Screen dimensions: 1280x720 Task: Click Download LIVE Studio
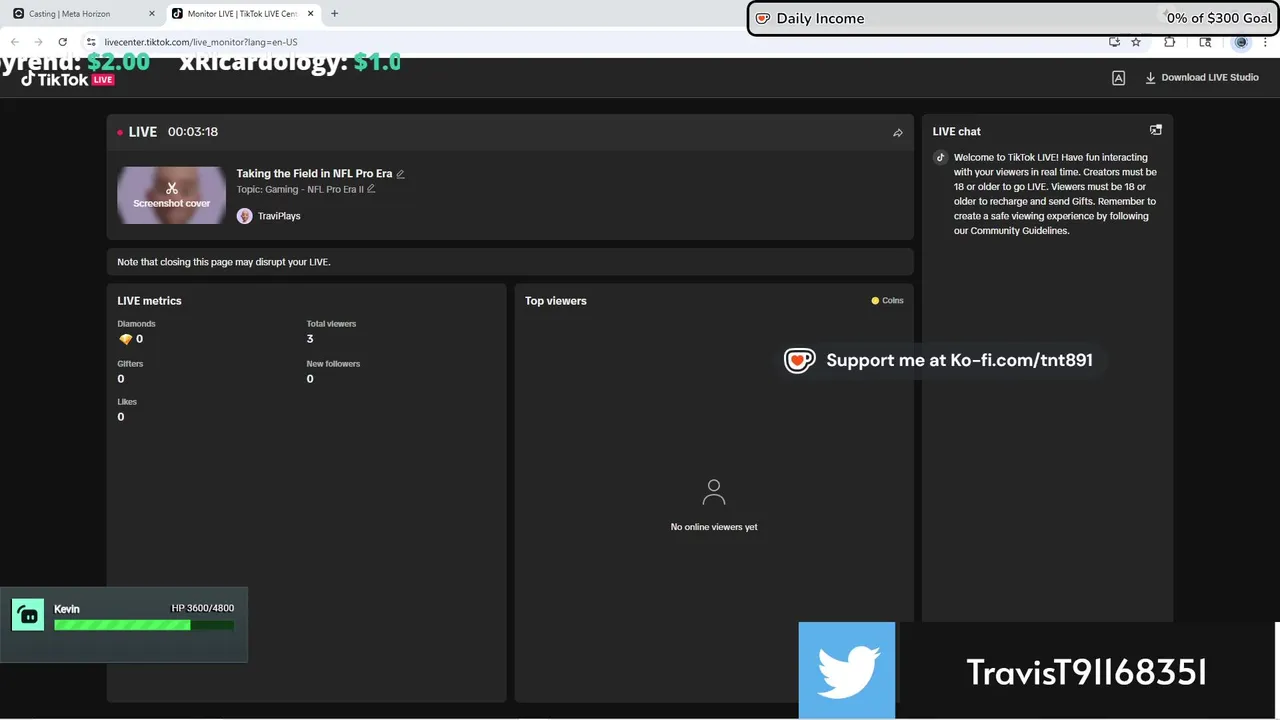[1202, 78]
